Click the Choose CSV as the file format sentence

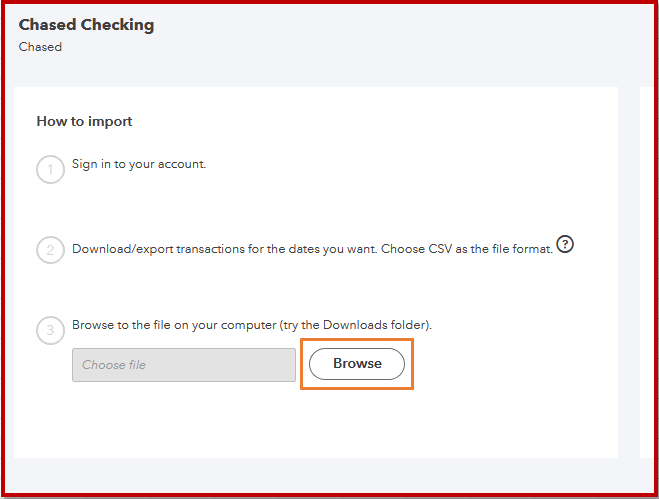point(472,249)
